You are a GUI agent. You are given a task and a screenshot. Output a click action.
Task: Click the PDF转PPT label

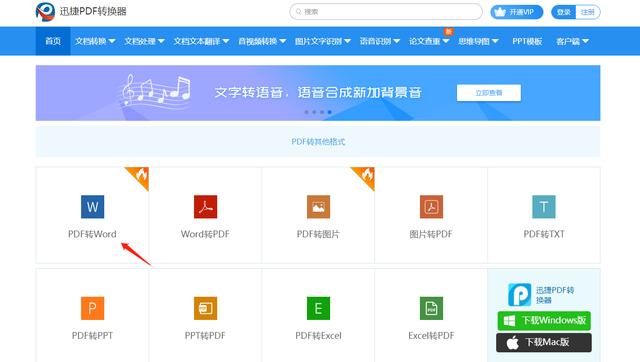pos(92,336)
